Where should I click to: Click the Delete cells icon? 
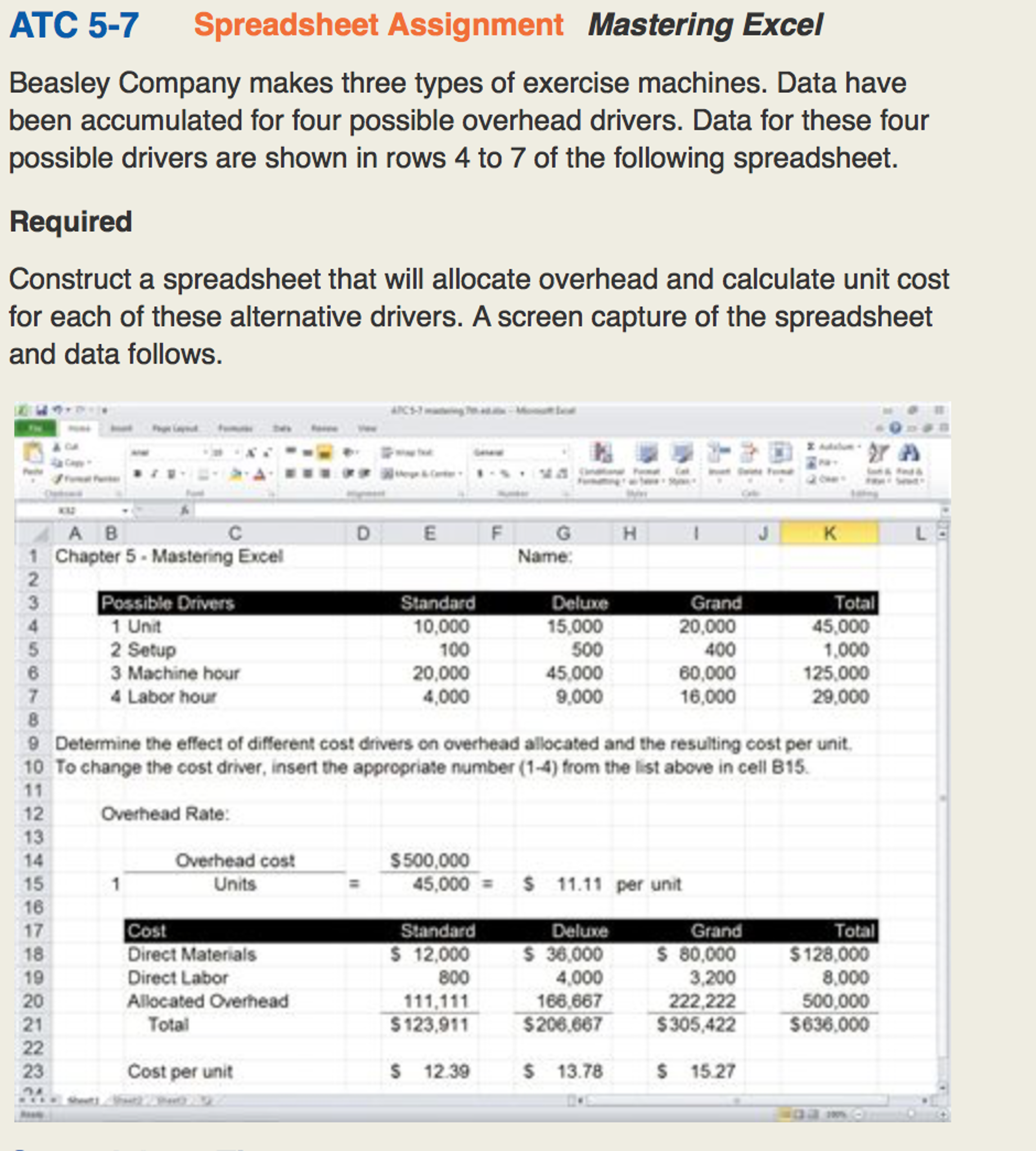(x=750, y=453)
